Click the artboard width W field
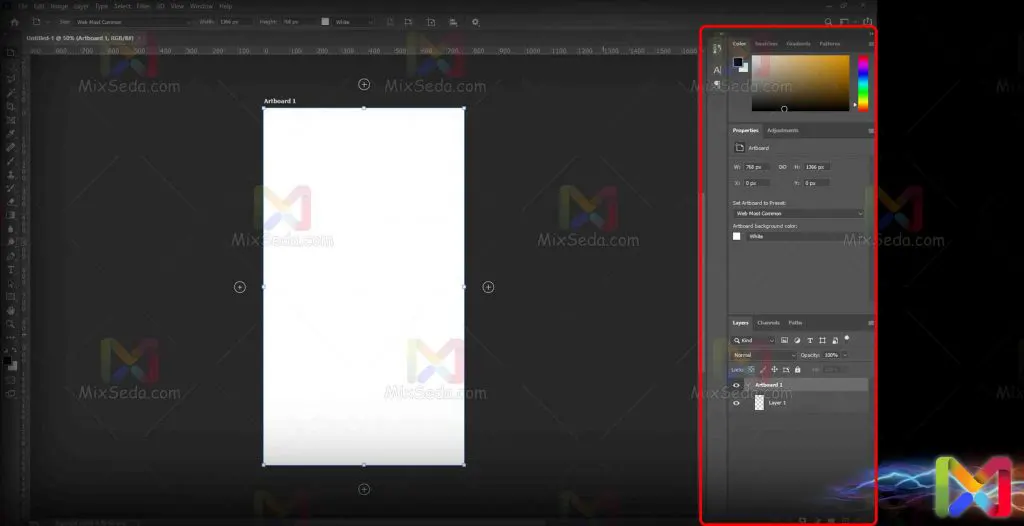The height and width of the screenshot is (526, 1024). click(x=756, y=166)
